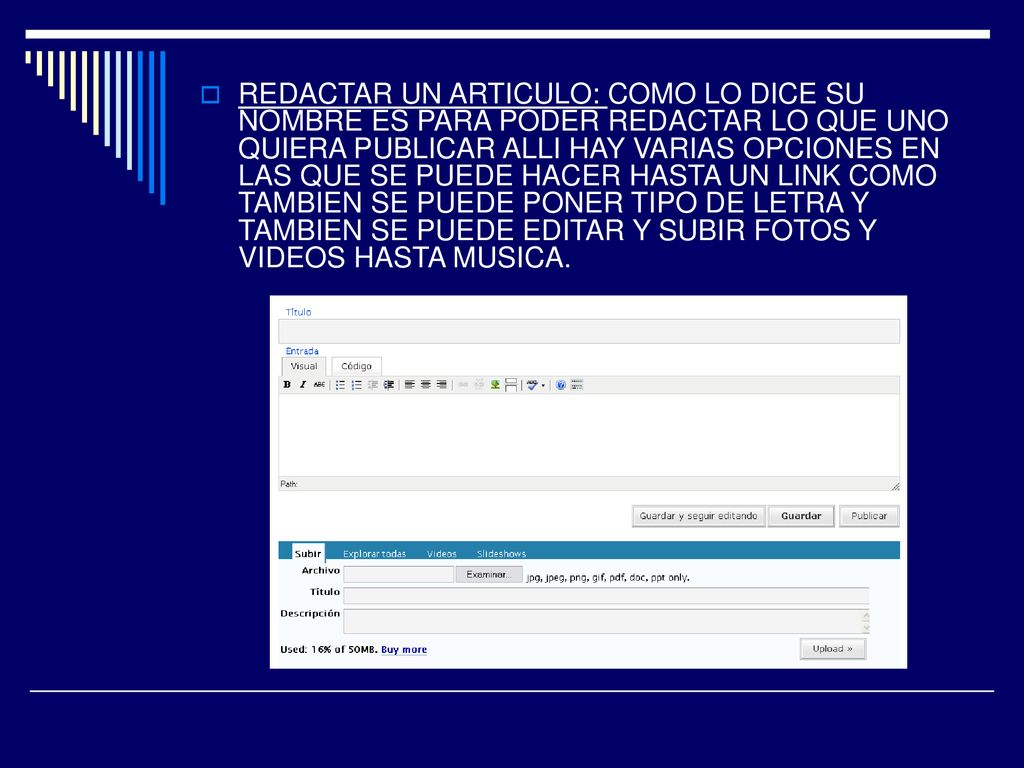Click the Used: 16% of 50MB text
This screenshot has height=768, width=1024.
click(x=329, y=649)
